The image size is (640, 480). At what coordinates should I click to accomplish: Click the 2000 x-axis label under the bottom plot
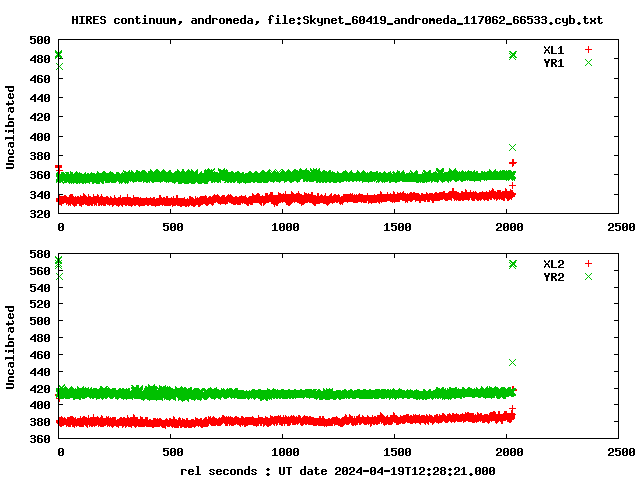[509, 452]
